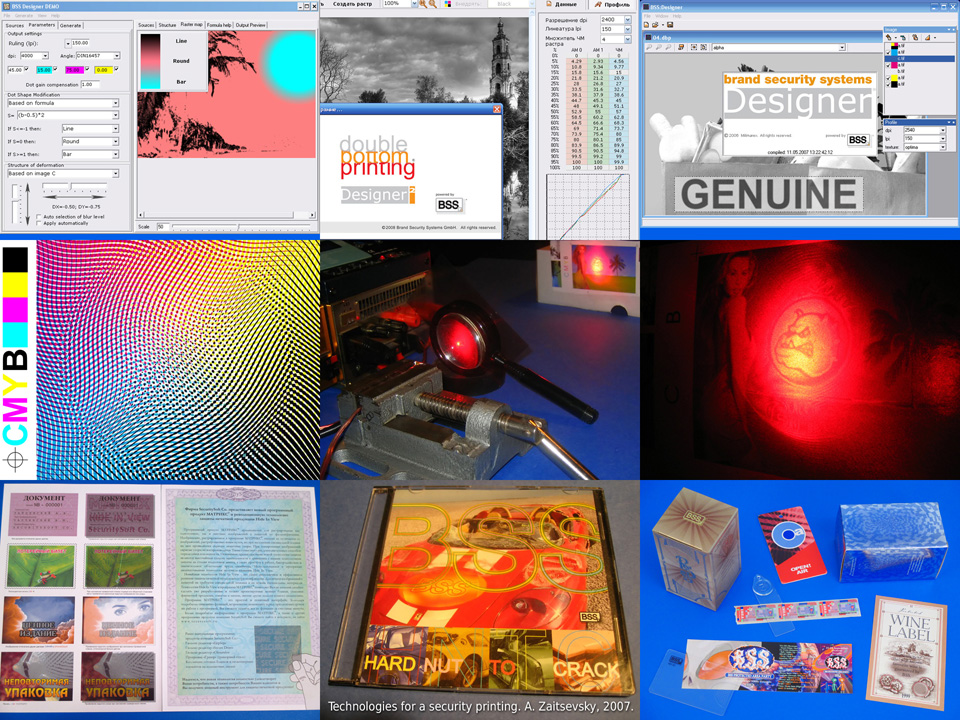960x720 pixels.
Task: Open the 'Разрешение dpi' 2400 dropdown
Action: [628, 19]
